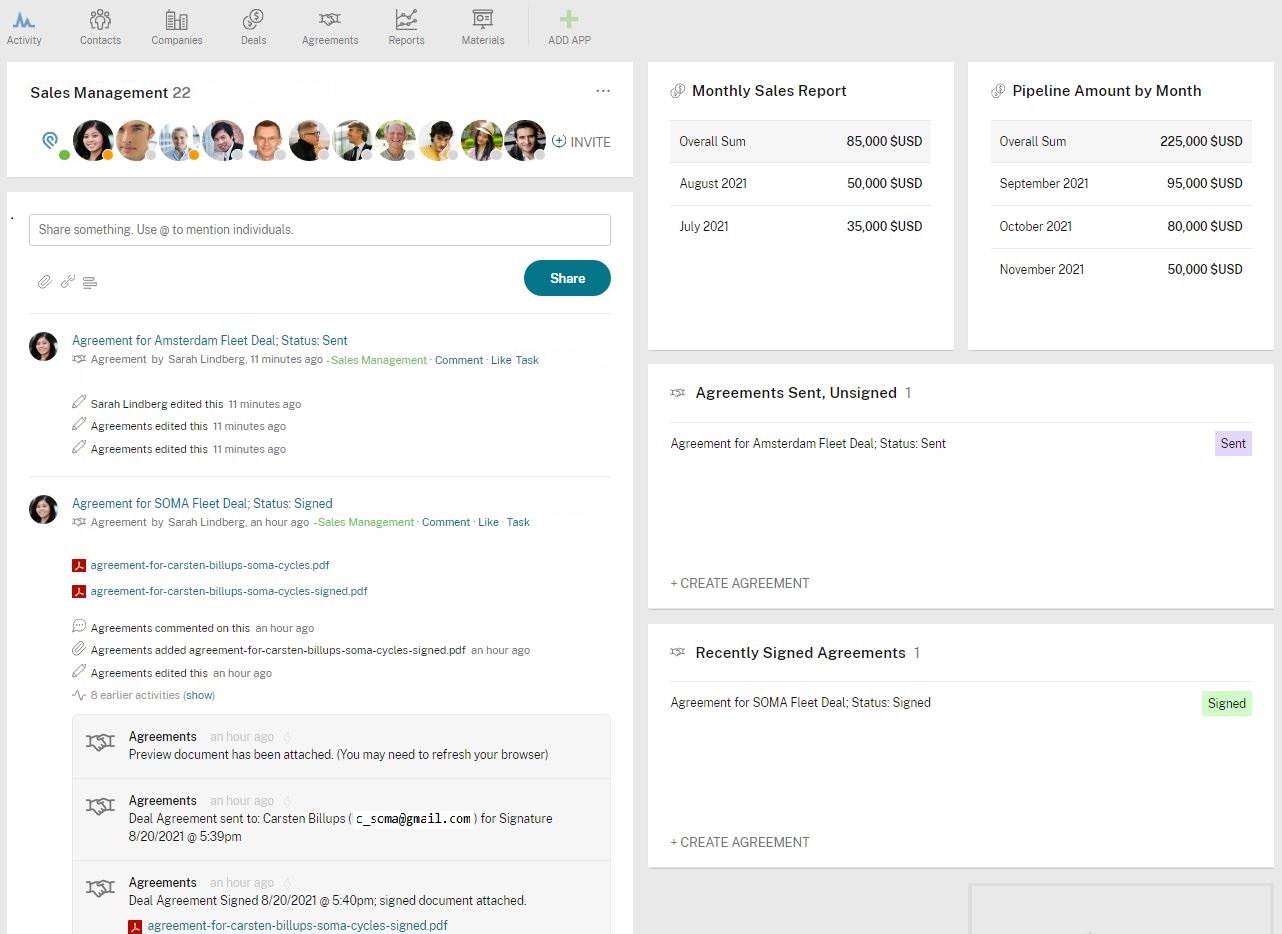Open the Companies app icon
The image size is (1282, 934).
177,20
